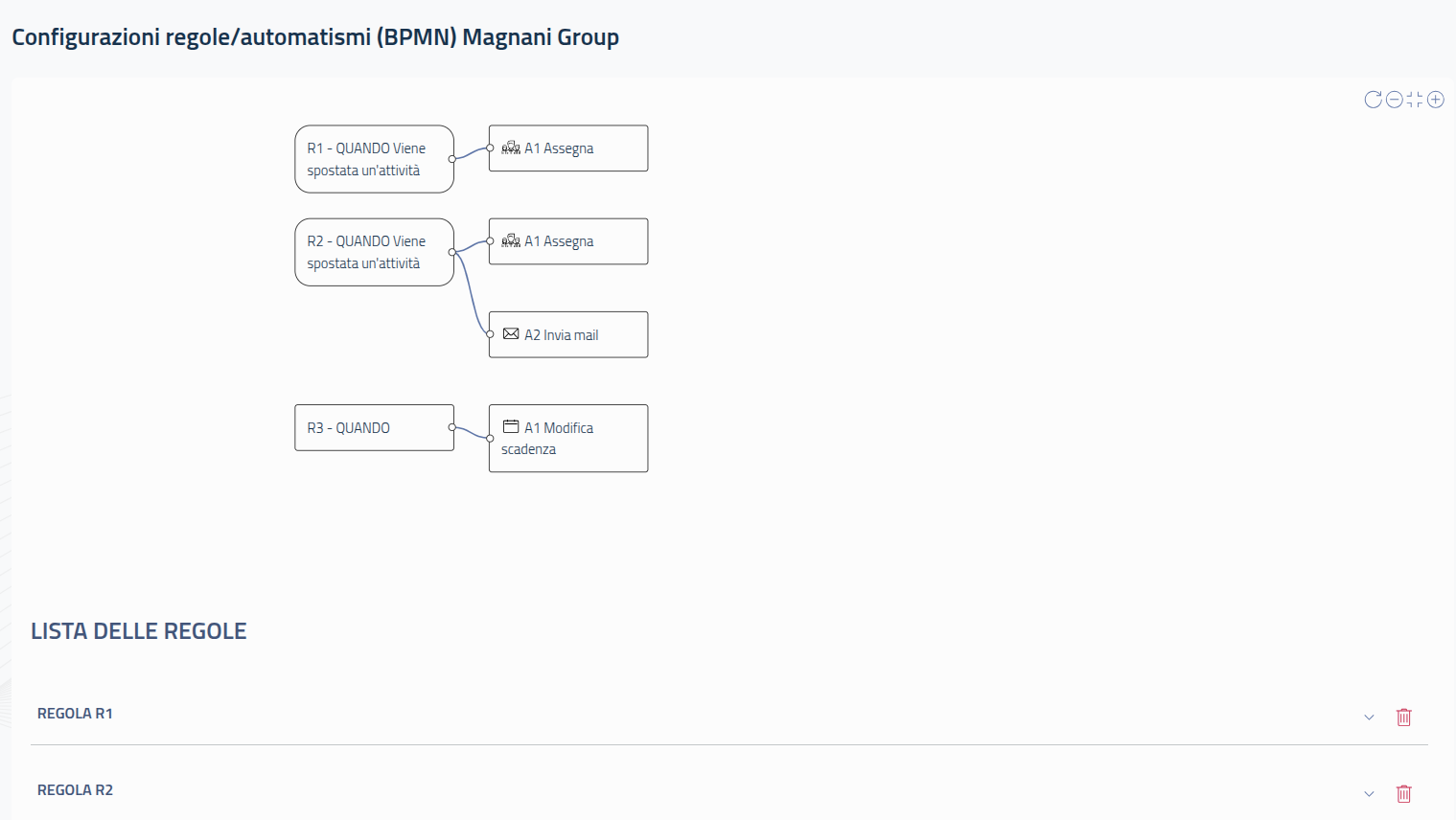Click envelope icon in A2 Invia mail

(511, 334)
